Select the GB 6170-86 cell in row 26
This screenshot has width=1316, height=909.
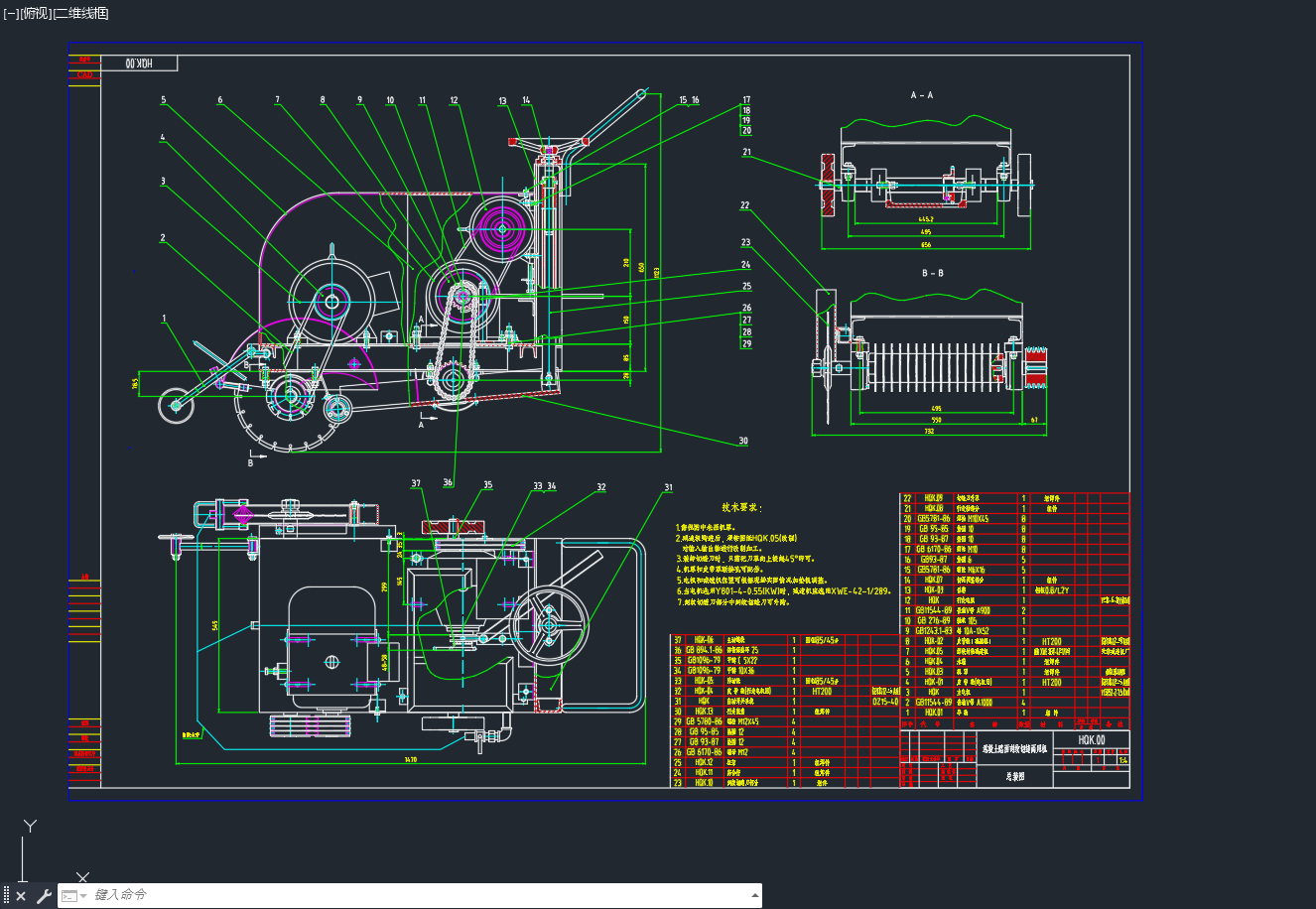[x=704, y=752]
